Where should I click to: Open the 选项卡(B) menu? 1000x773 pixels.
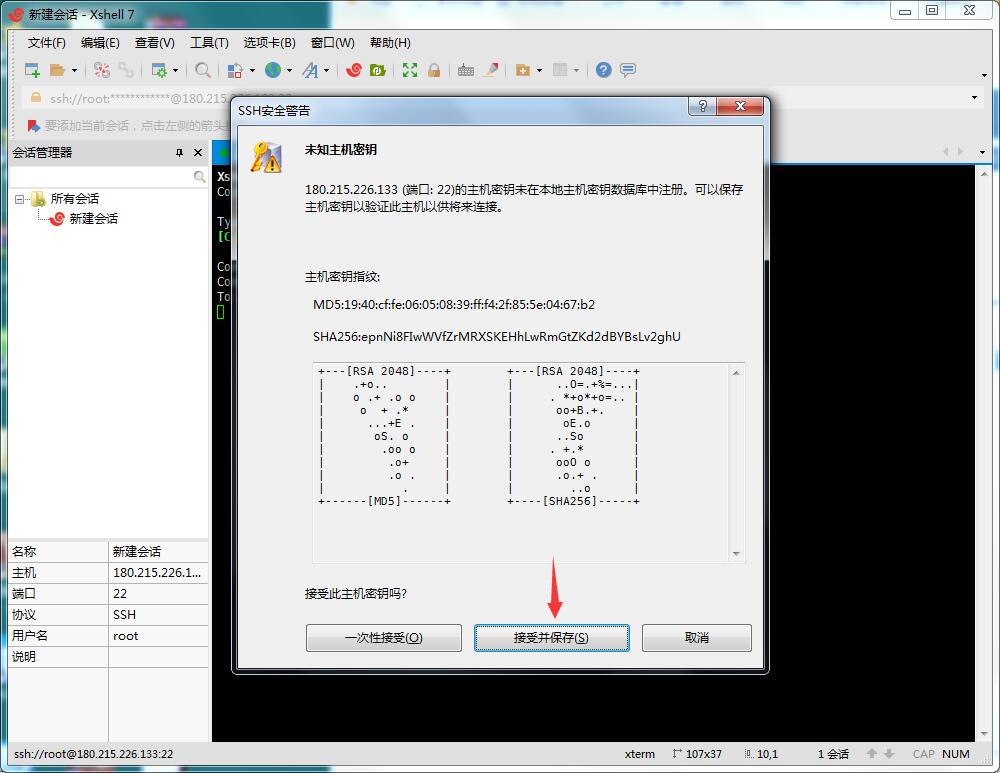[x=270, y=43]
